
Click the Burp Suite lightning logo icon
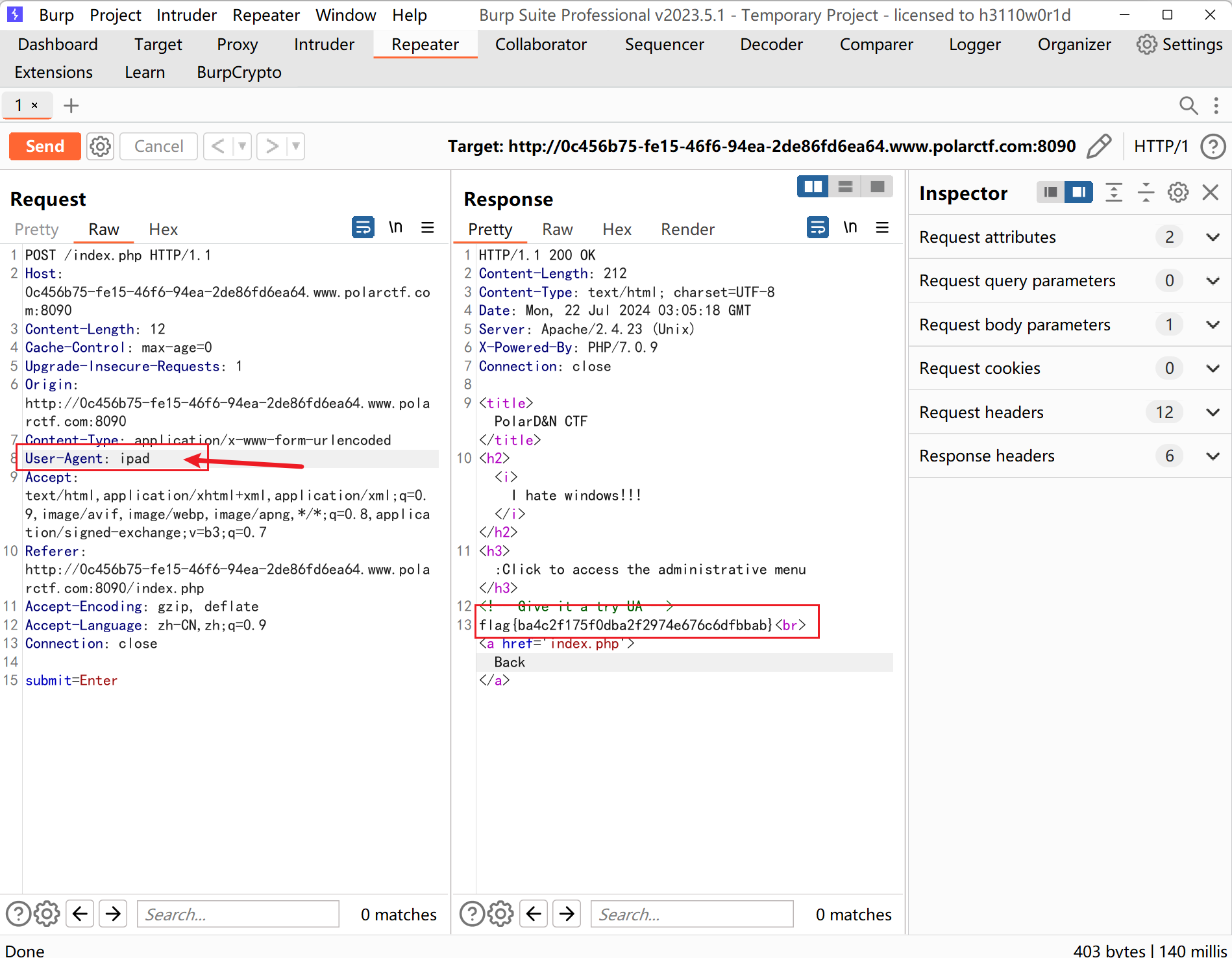tap(14, 14)
